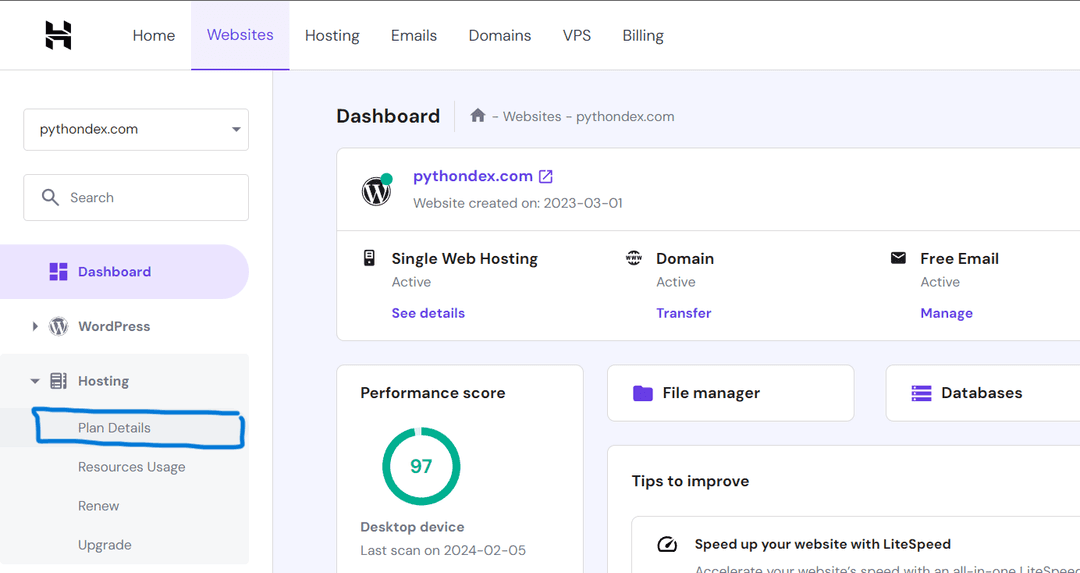The width and height of the screenshot is (1080, 573).
Task: Click the Hostinger logo icon
Action: coord(58,35)
